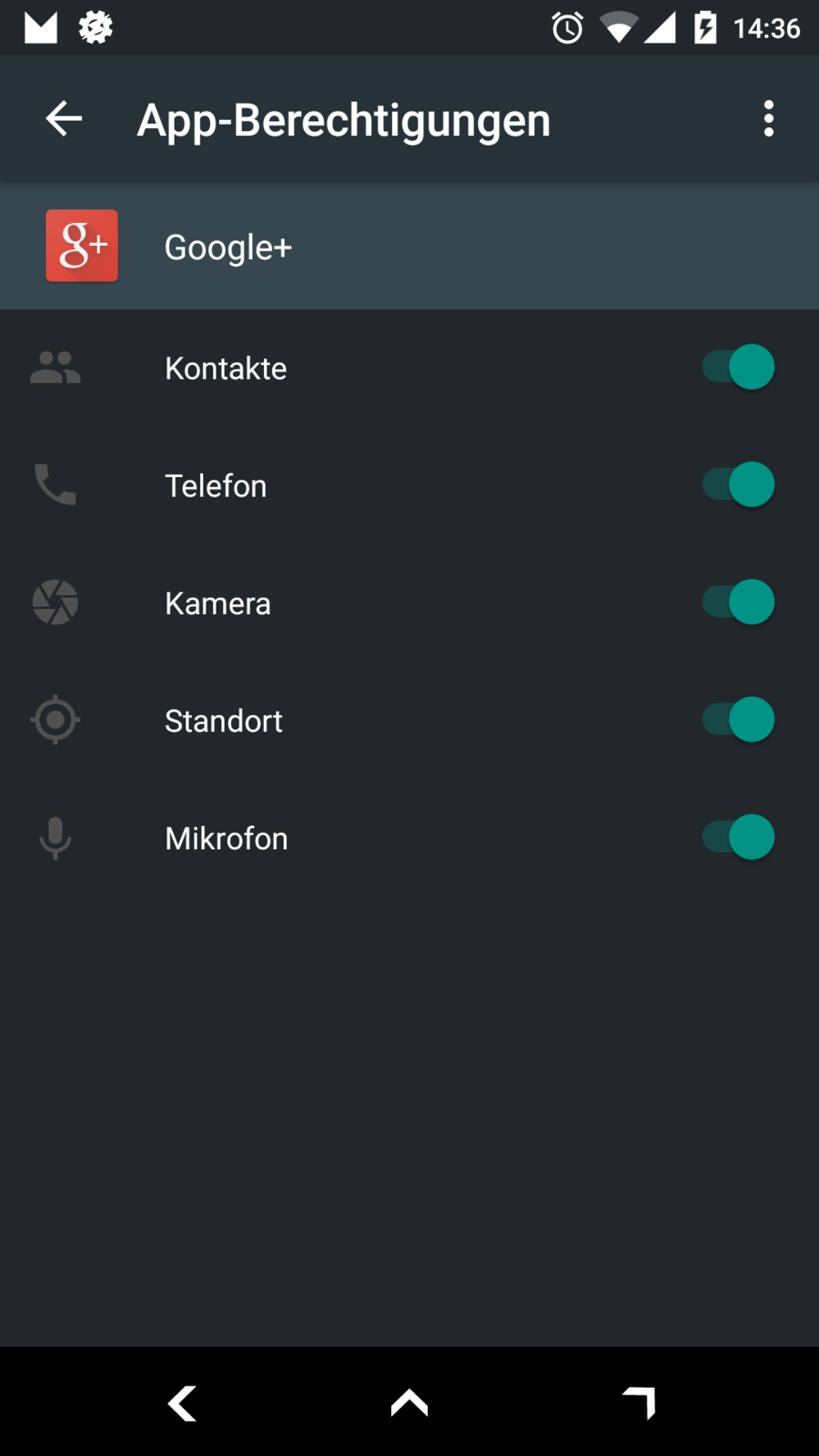The width and height of the screenshot is (819, 1456).
Task: Open the three-dot overflow menu
Action: pyautogui.click(x=769, y=119)
